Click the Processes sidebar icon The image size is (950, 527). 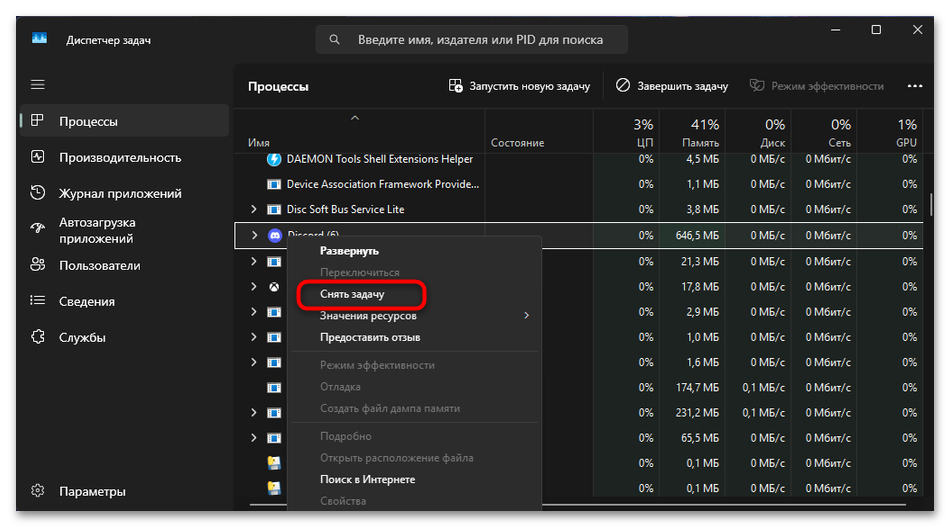point(38,121)
